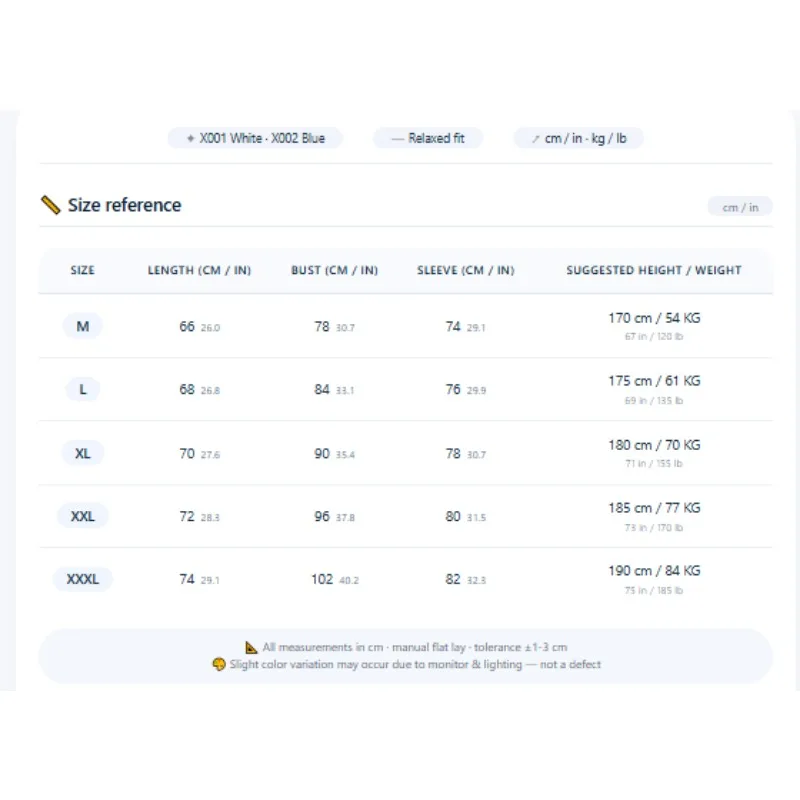Viewport: 800px width, 800px height.
Task: Click the ruler icon beside Size reference
Action: pos(51,205)
